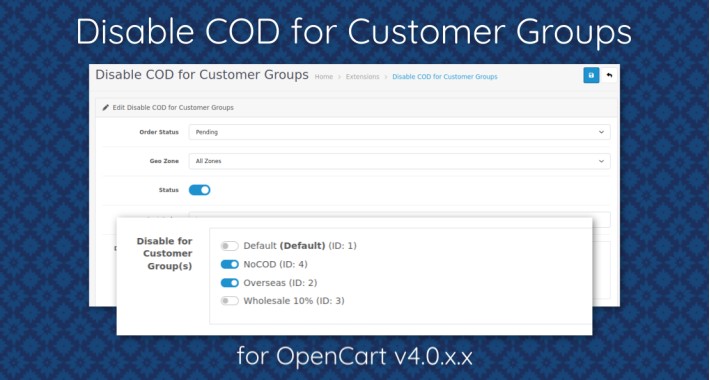The height and width of the screenshot is (380, 710).
Task: Turn off the Overseas (ID: 2) toggle
Action: click(230, 283)
